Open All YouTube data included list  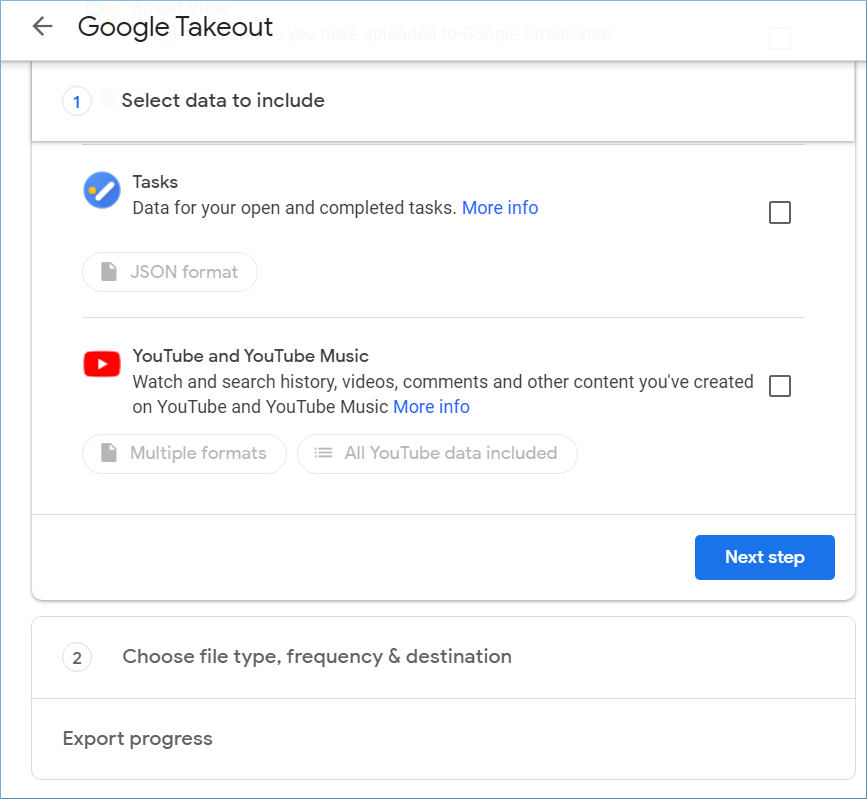[437, 453]
